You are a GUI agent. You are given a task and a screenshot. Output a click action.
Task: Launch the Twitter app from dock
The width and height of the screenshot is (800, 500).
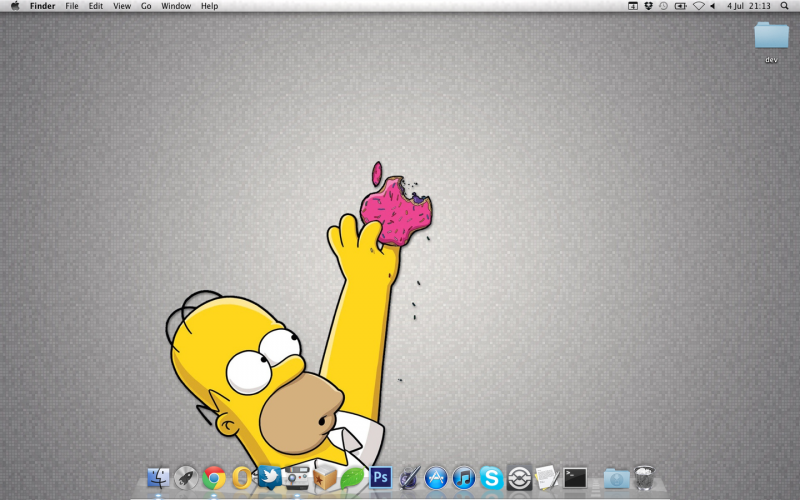269,478
